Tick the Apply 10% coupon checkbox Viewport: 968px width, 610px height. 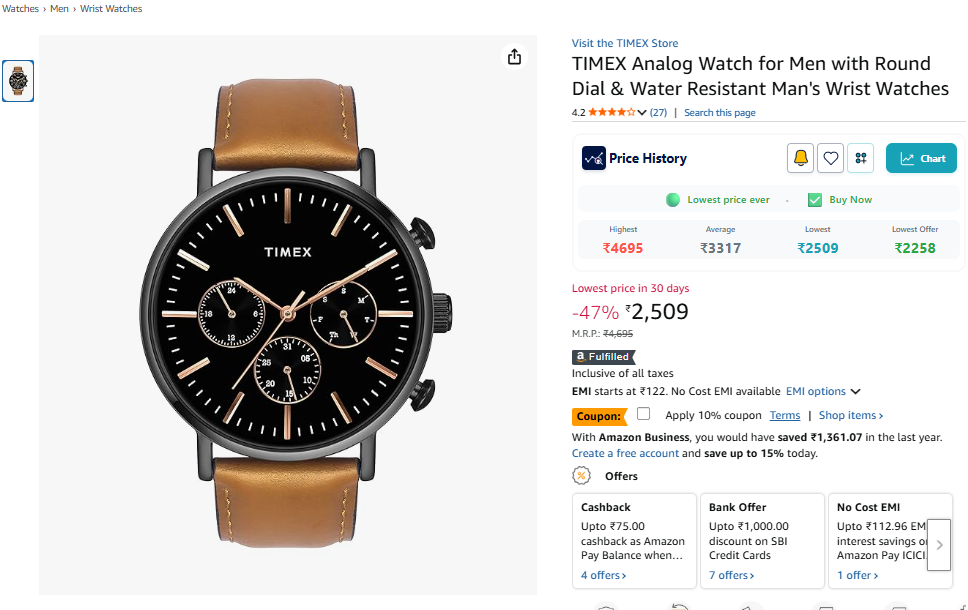pyautogui.click(x=644, y=414)
